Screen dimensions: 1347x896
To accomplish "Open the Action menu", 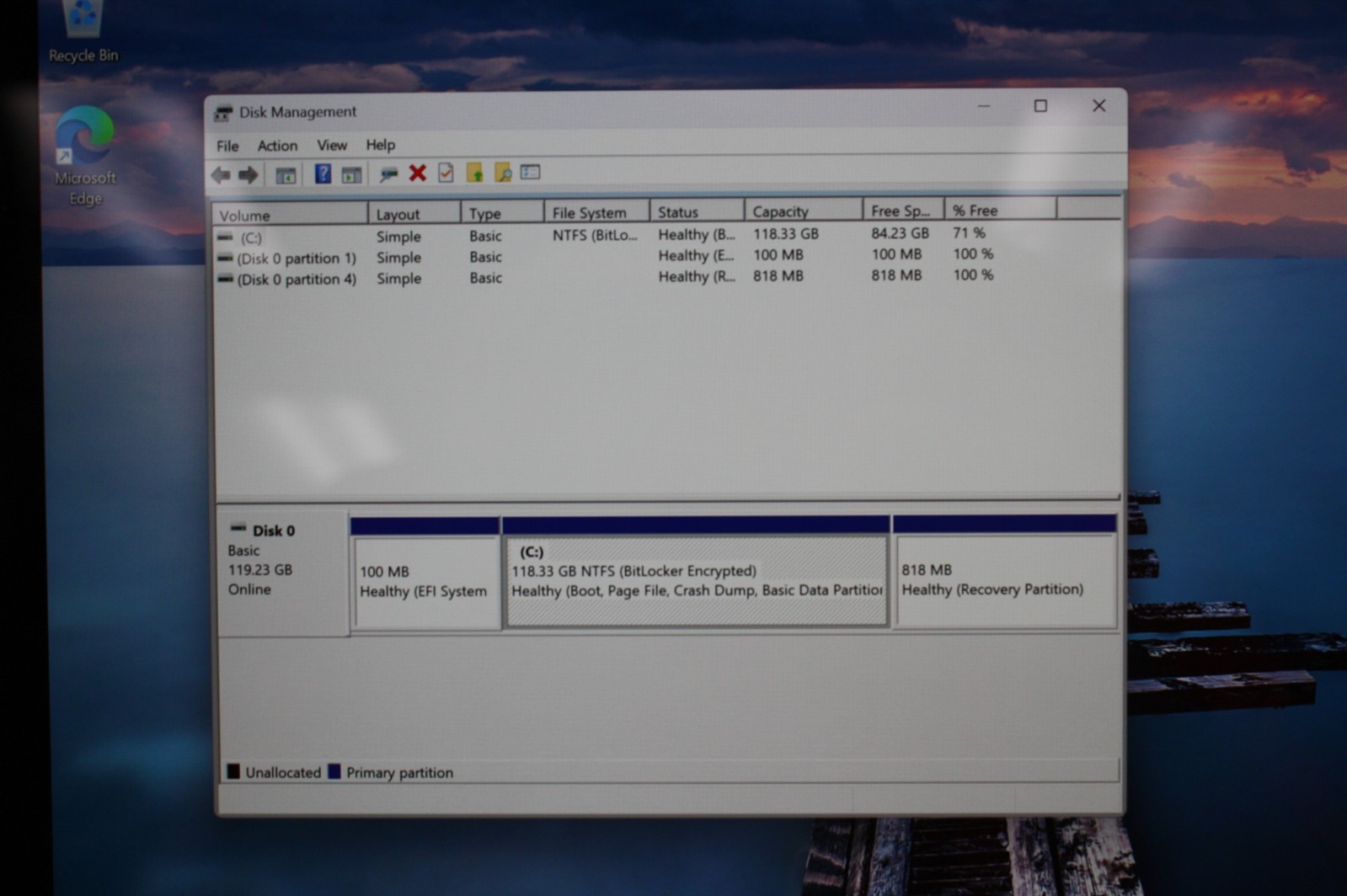I will [x=277, y=146].
